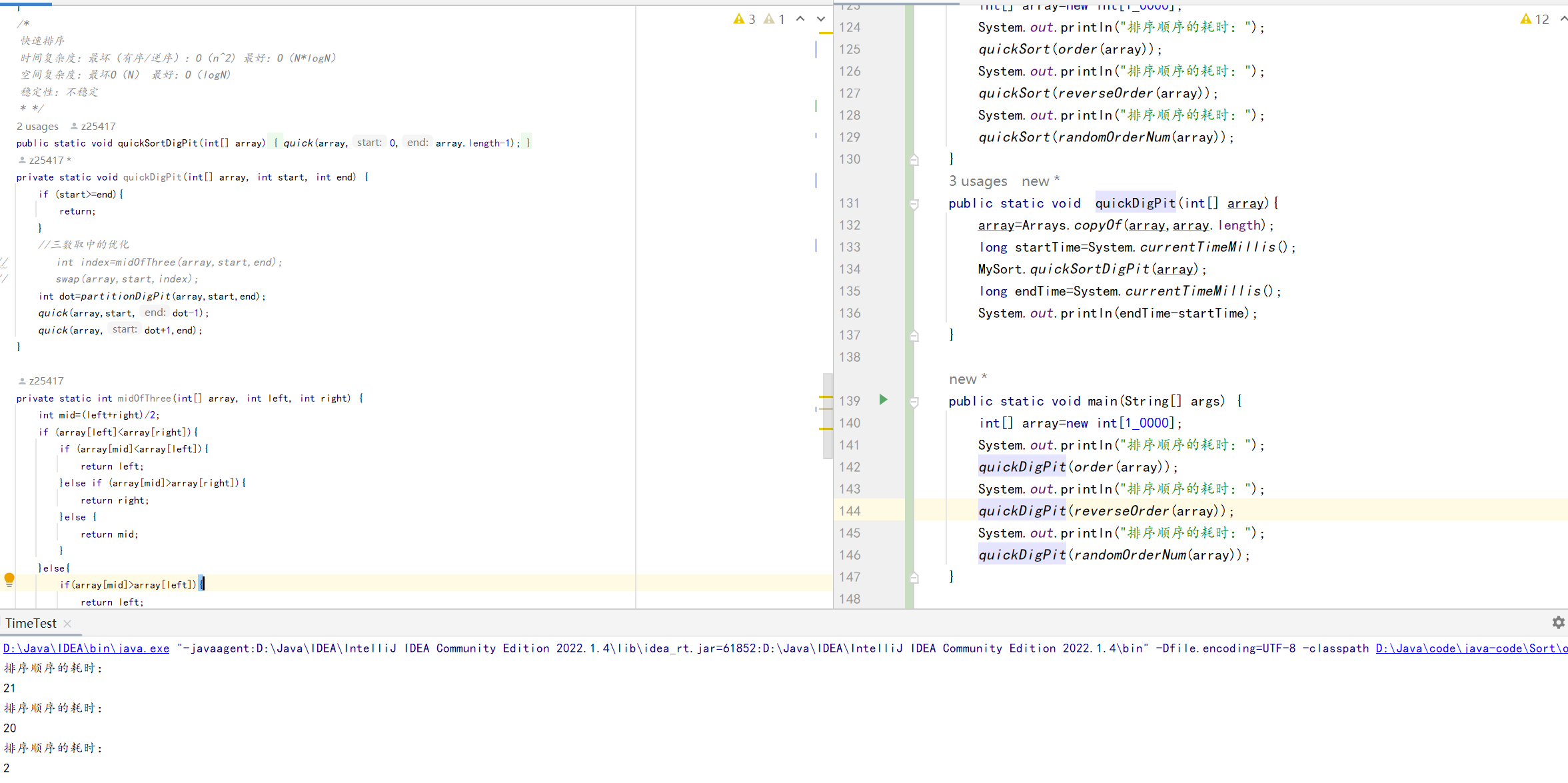Expand folded quickSortDigPit one-line method brace
The image size is (1568, 783).
pyautogui.click(x=276, y=143)
